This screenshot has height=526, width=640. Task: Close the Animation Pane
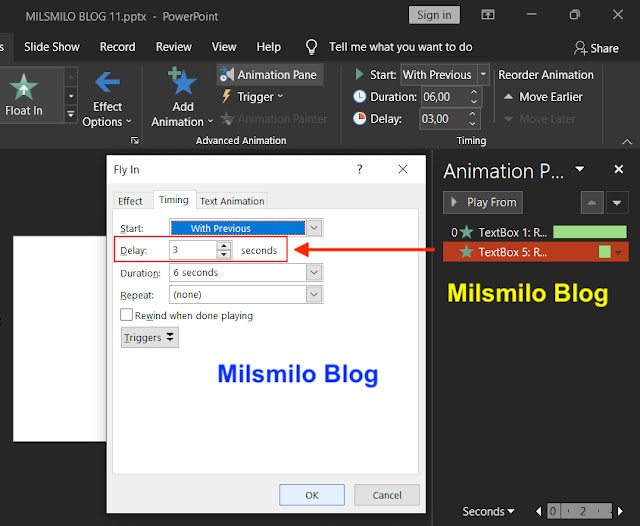pyautogui.click(x=619, y=169)
